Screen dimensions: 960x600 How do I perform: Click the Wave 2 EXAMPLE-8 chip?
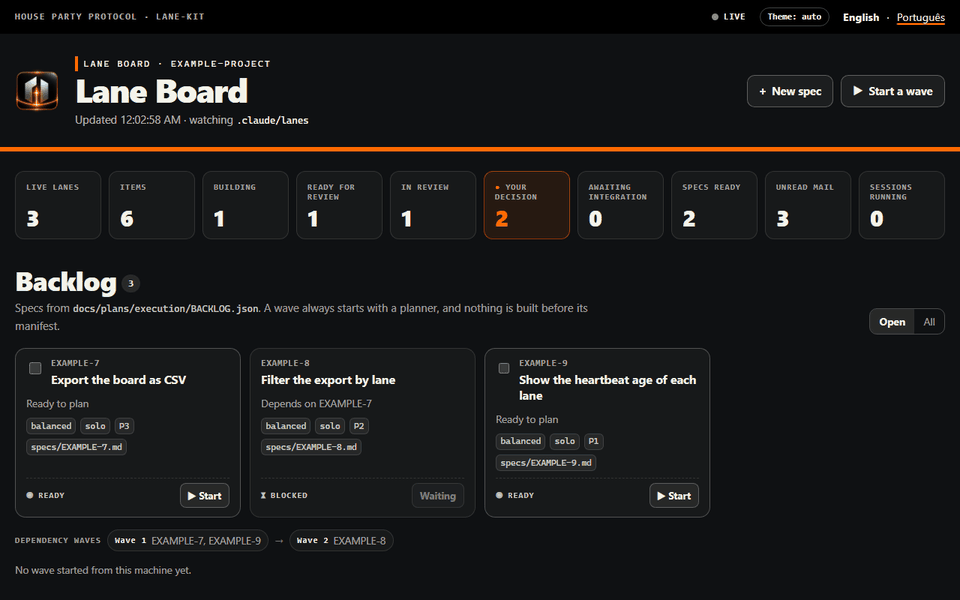coord(341,541)
